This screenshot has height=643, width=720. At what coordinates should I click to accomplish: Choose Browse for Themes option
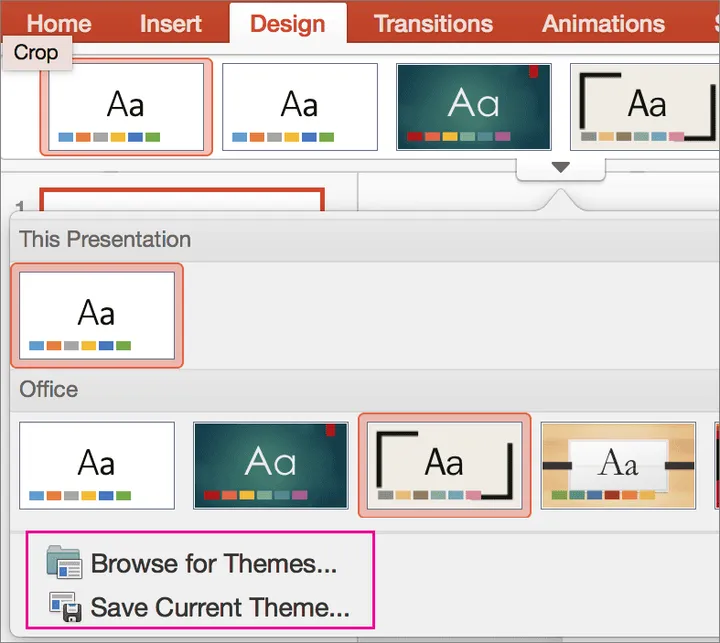213,564
